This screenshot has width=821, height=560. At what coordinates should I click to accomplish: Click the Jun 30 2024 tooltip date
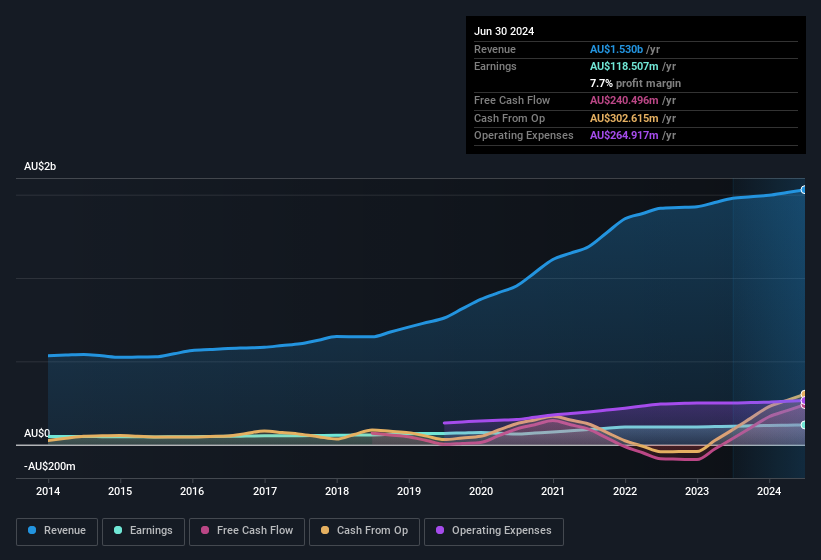504,31
